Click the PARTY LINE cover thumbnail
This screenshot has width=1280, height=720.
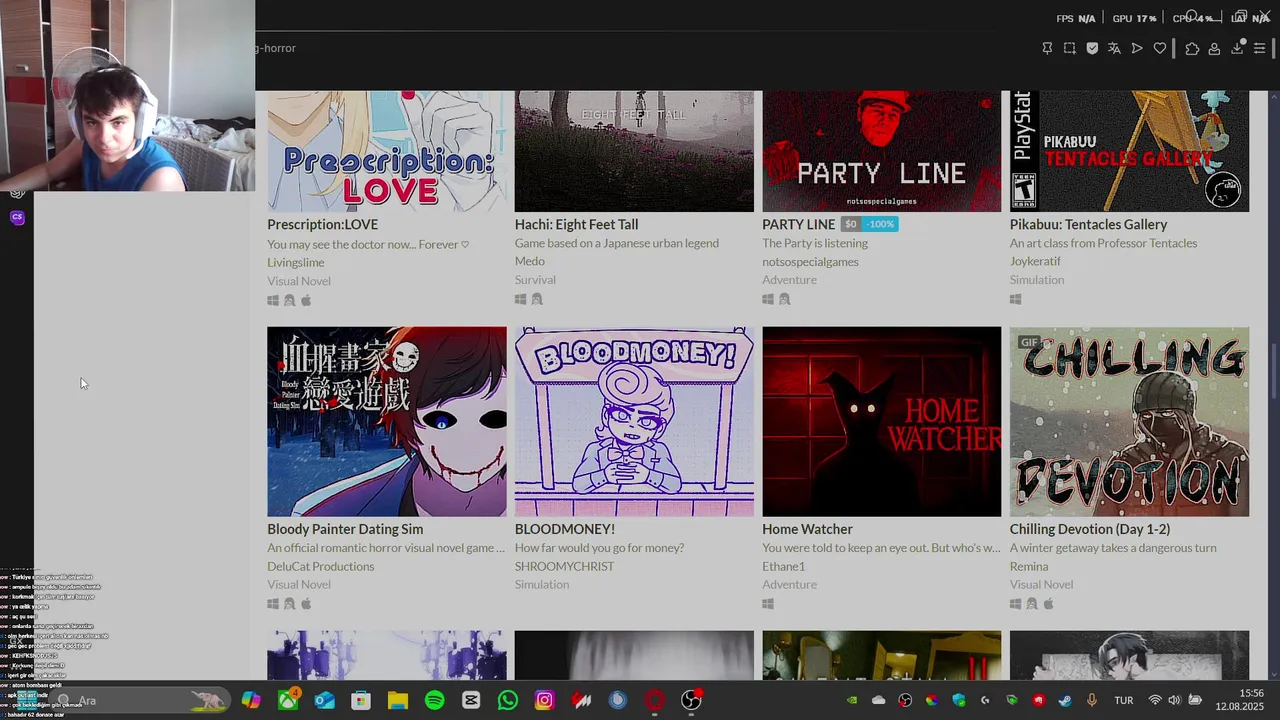(x=881, y=151)
